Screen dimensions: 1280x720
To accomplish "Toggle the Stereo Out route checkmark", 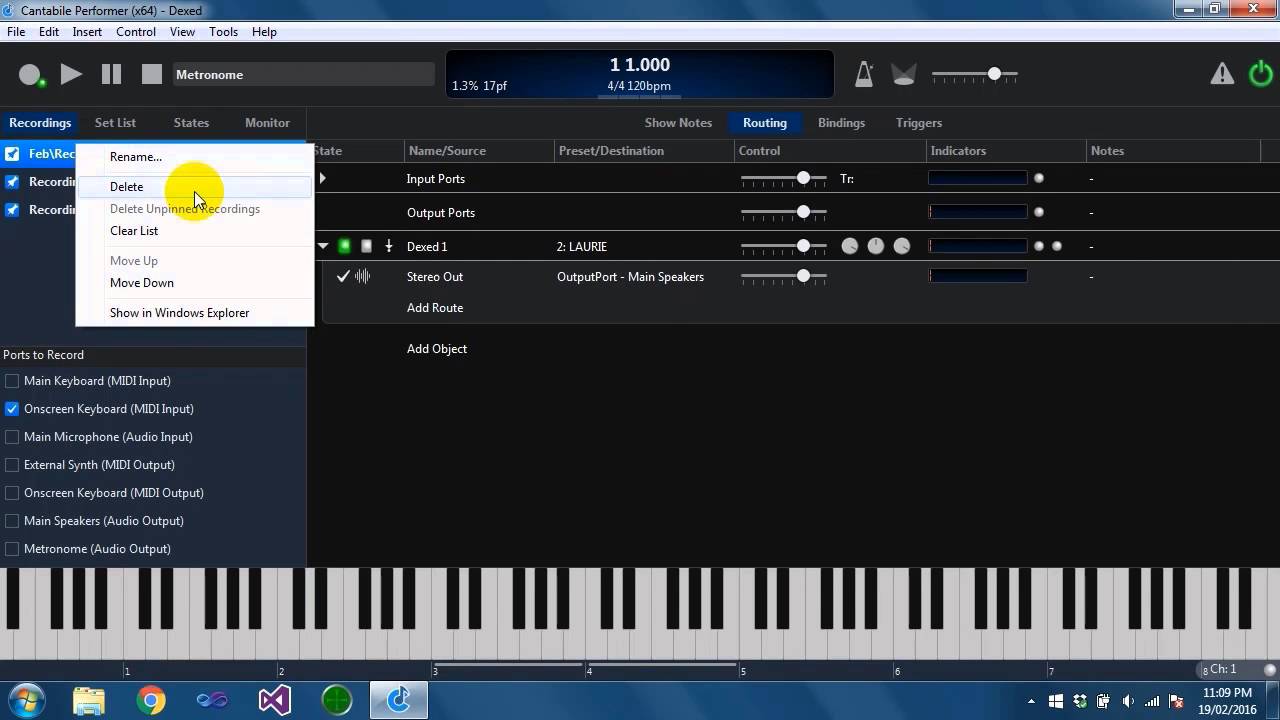I will [343, 277].
